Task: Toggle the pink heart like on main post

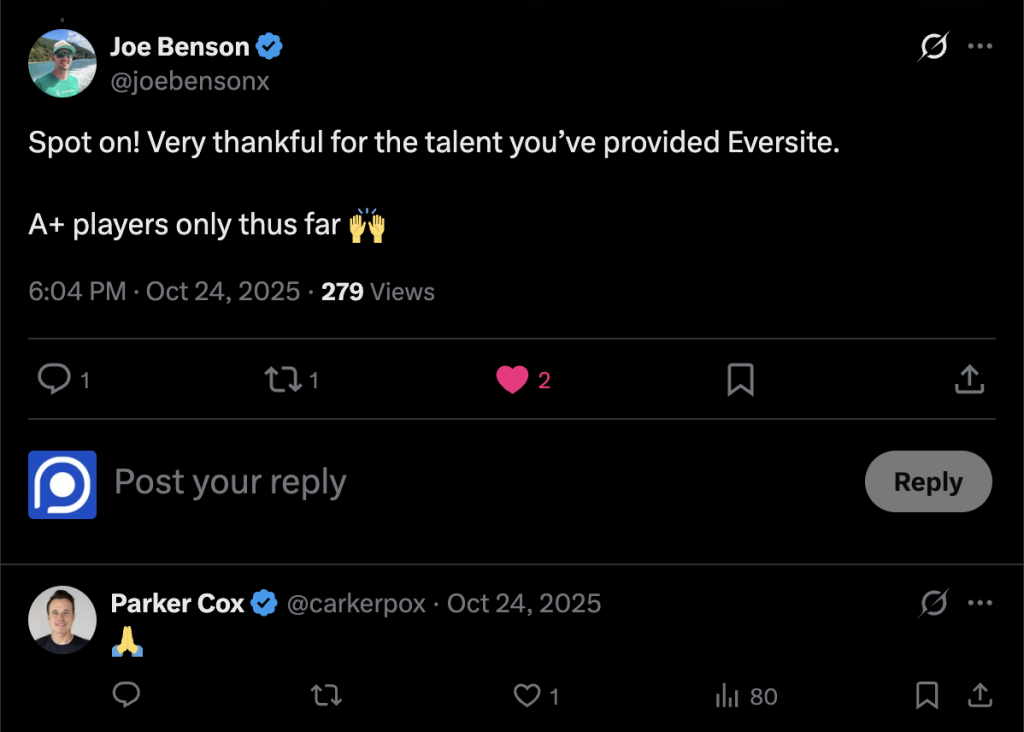Action: (513, 379)
